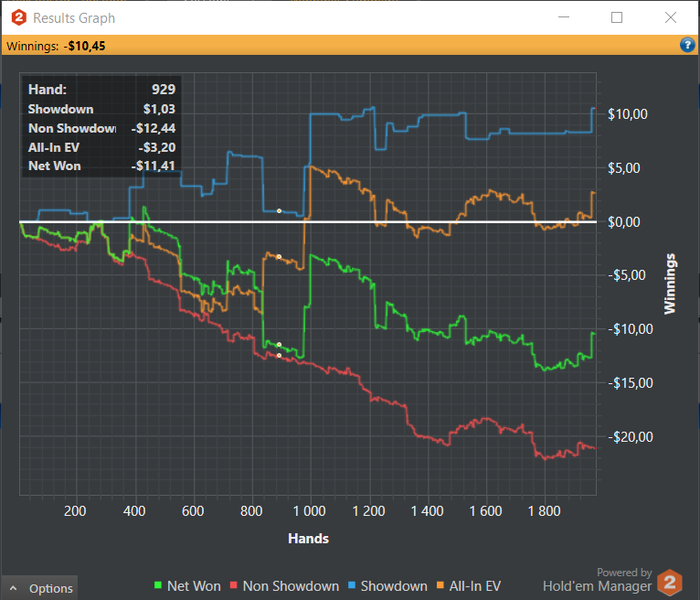700x600 pixels.
Task: Toggle the blue Showdown legend swatch
Action: 351,585
